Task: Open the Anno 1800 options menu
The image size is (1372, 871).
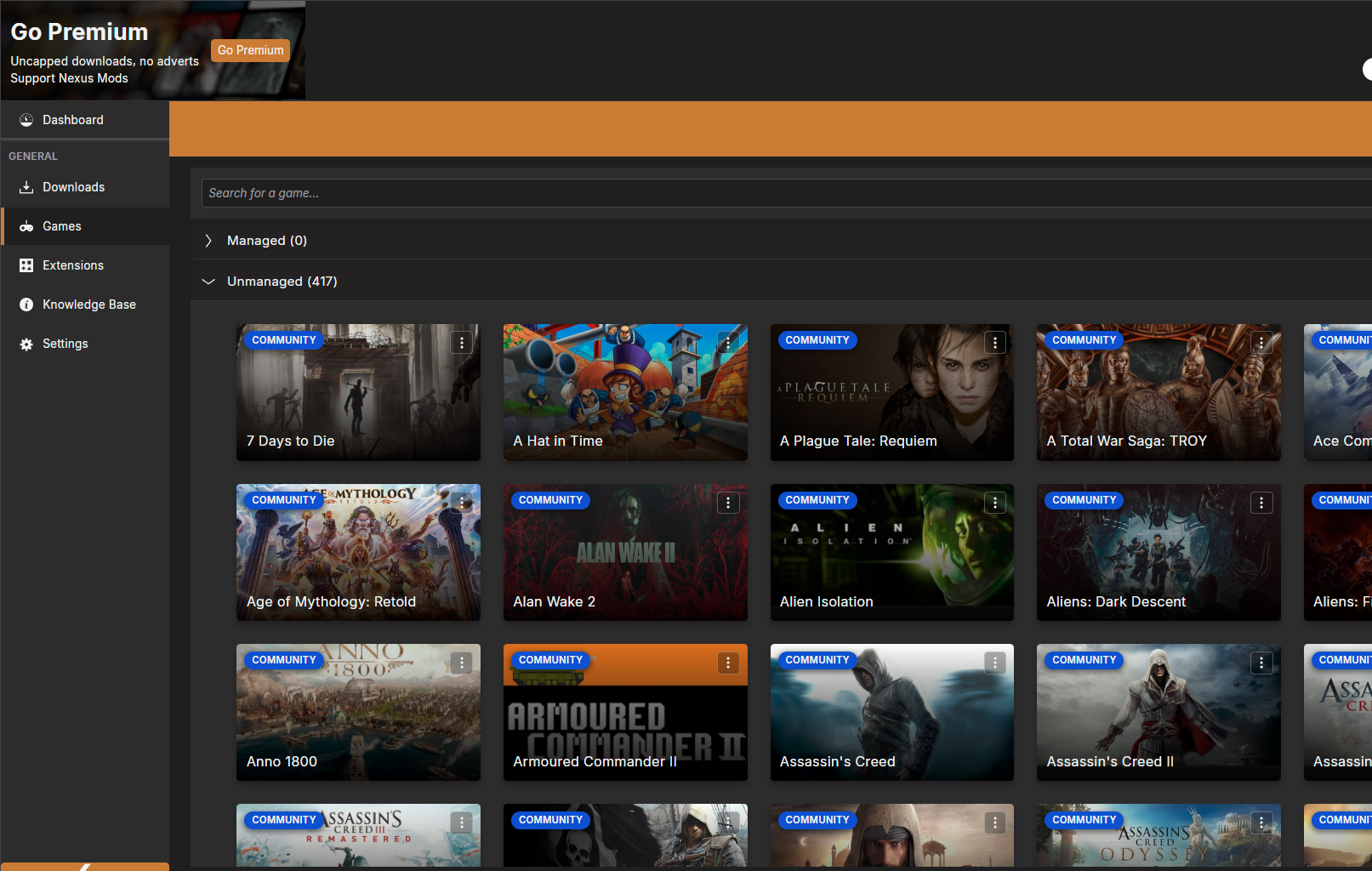Action: point(462,663)
